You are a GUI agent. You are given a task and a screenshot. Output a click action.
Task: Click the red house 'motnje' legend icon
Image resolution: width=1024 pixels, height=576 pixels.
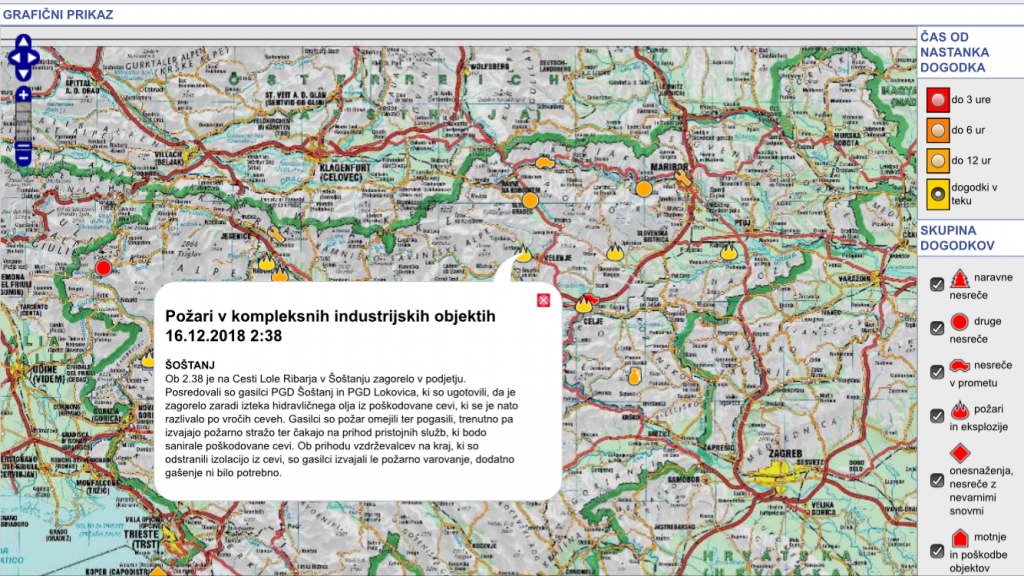coord(959,538)
